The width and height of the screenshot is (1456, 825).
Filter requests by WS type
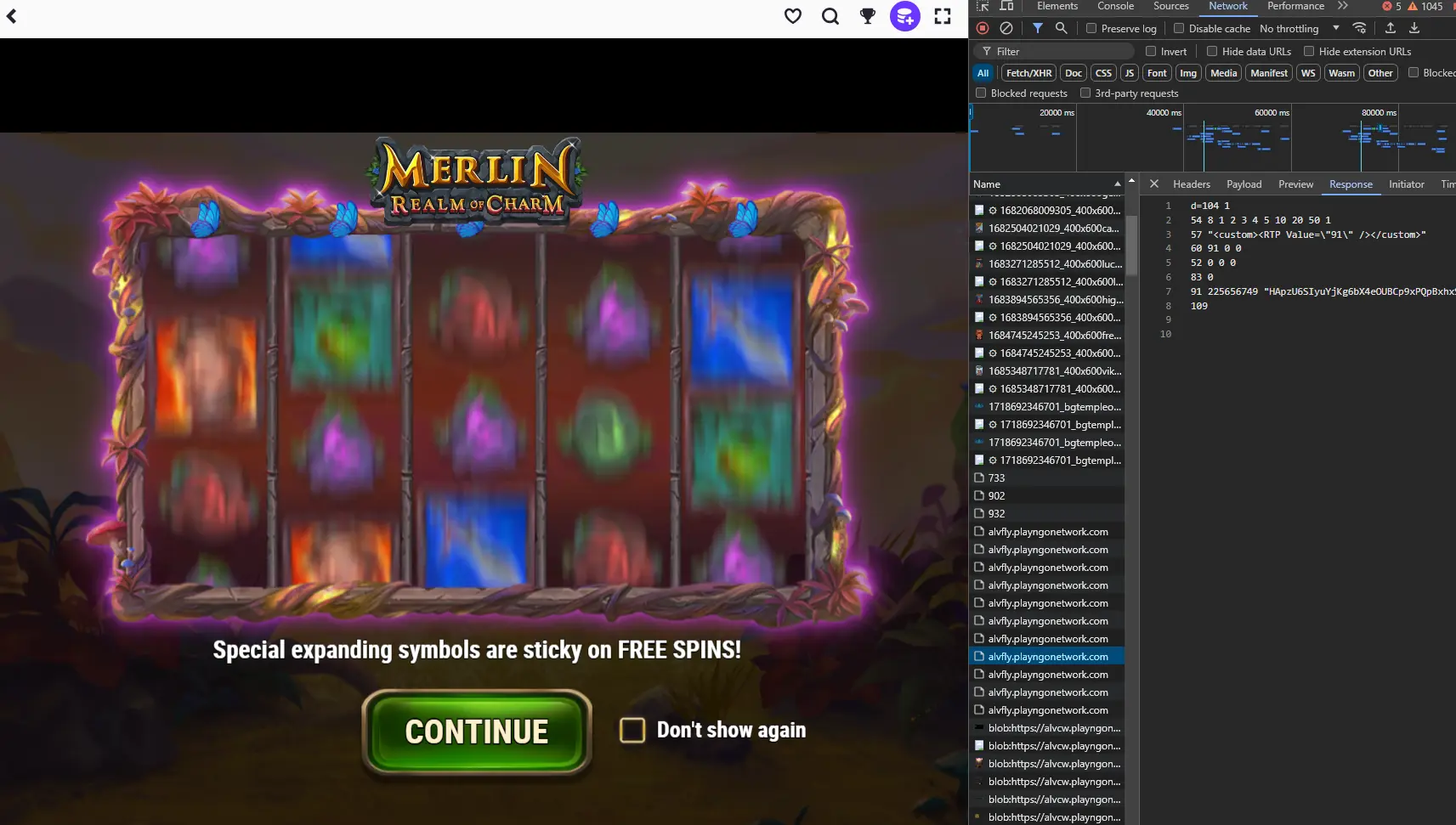(x=1308, y=73)
